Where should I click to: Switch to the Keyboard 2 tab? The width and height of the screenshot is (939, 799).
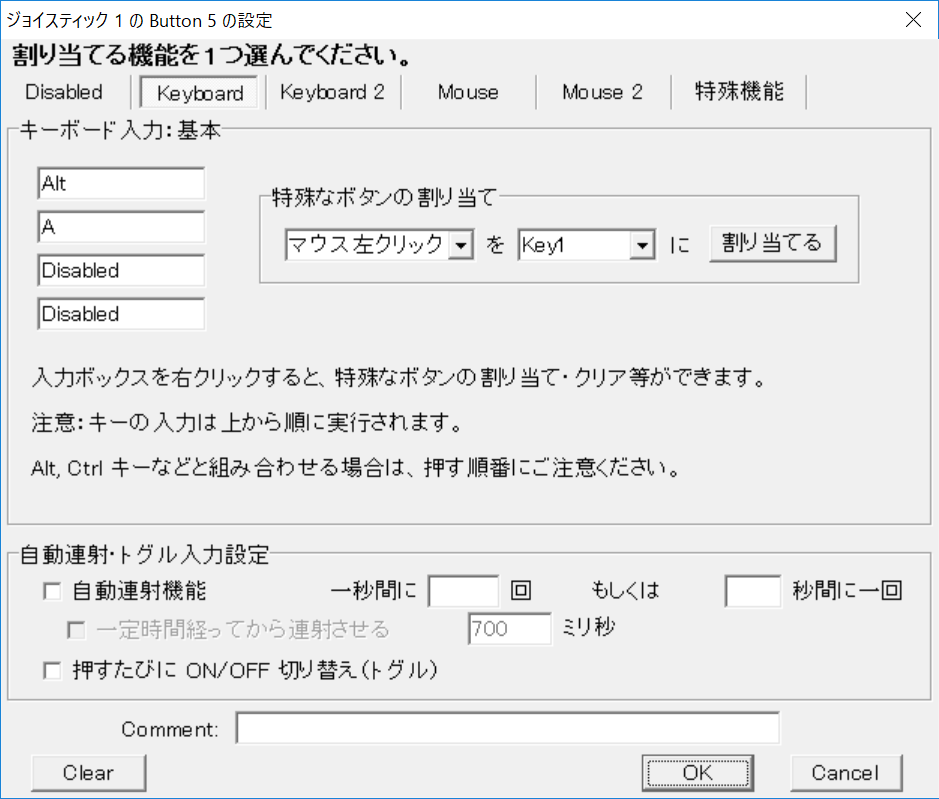click(x=331, y=92)
